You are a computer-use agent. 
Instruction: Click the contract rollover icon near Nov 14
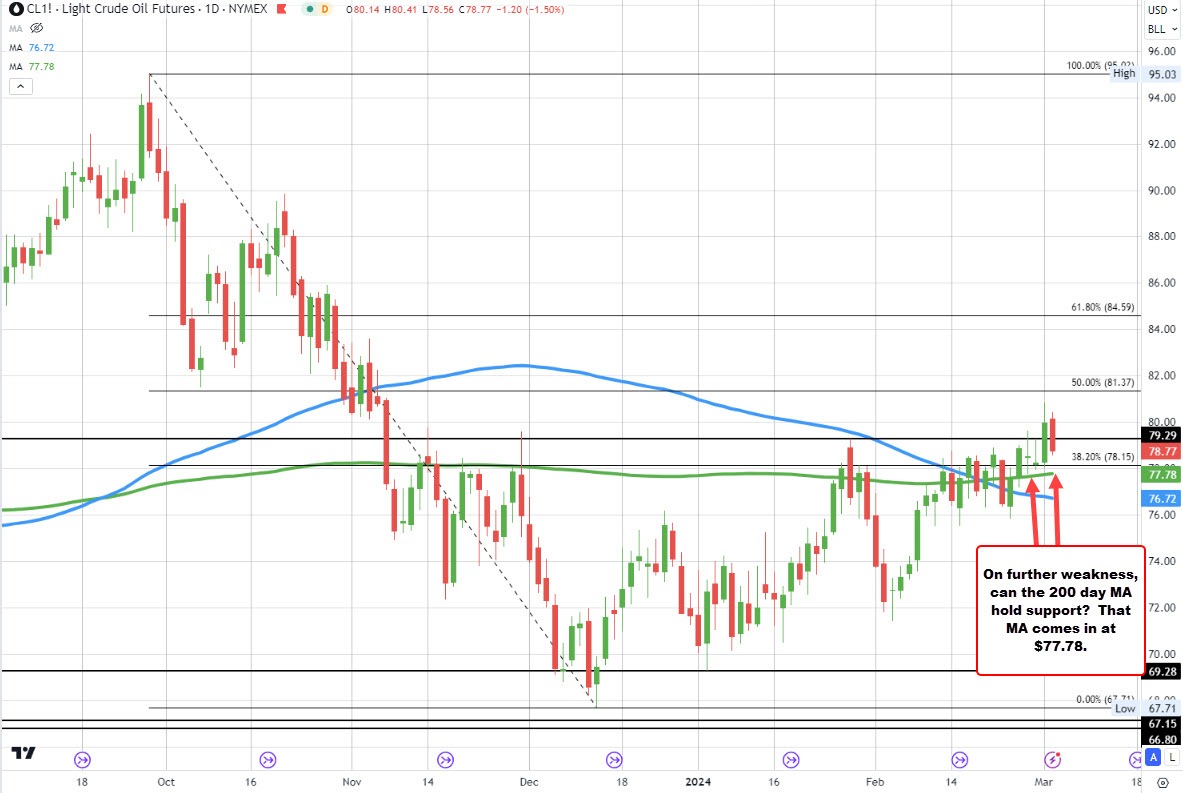[445, 759]
